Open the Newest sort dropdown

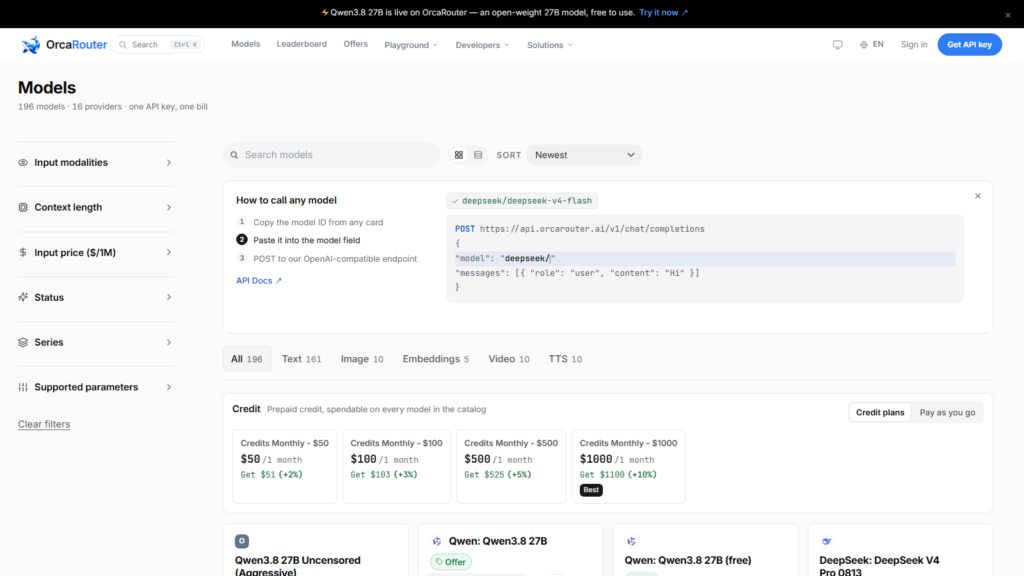[x=584, y=155]
